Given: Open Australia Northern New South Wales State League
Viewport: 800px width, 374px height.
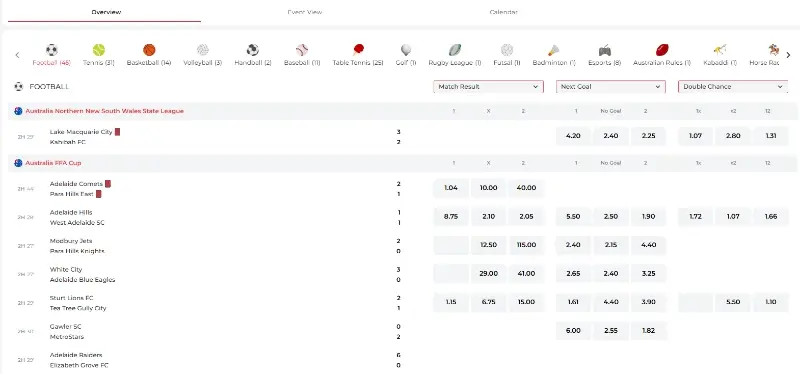Looking at the screenshot, I should tap(105, 111).
